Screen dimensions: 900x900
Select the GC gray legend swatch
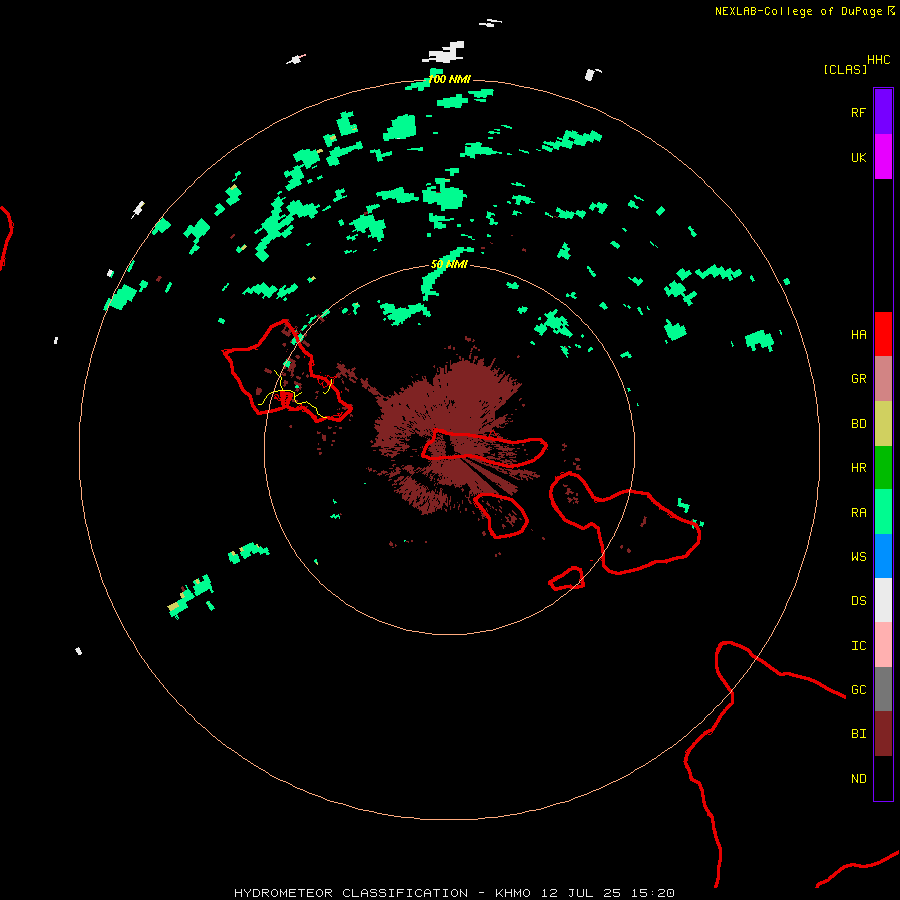click(883, 689)
